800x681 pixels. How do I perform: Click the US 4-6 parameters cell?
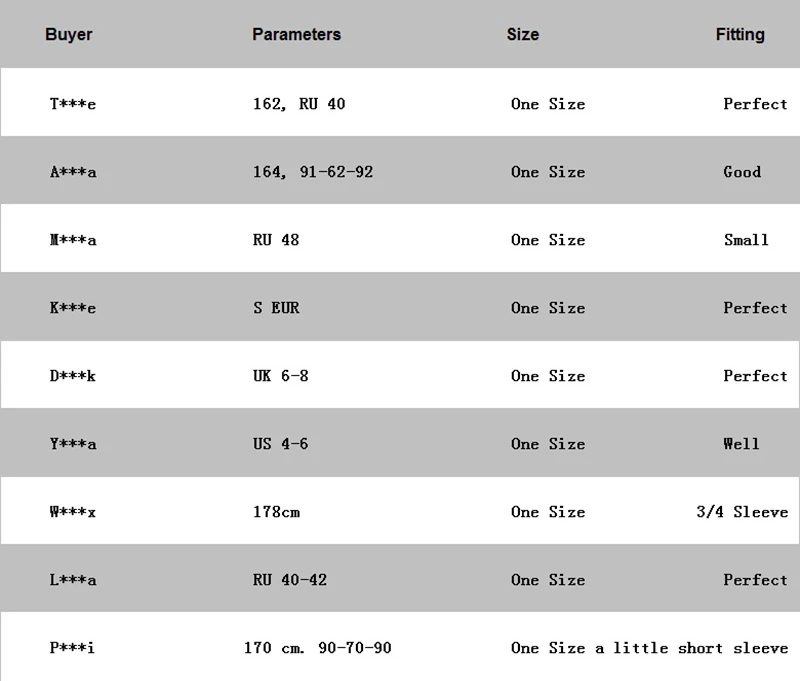[281, 444]
